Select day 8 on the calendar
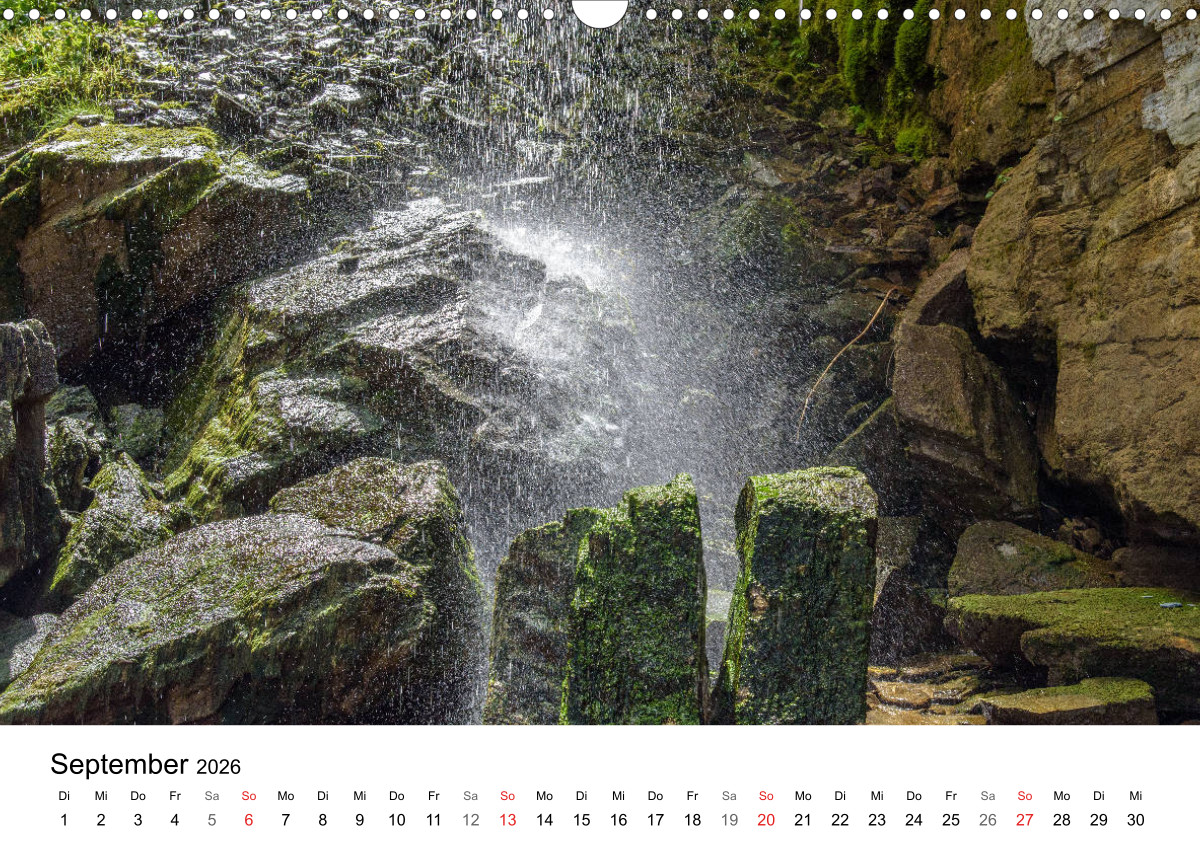 click(323, 820)
